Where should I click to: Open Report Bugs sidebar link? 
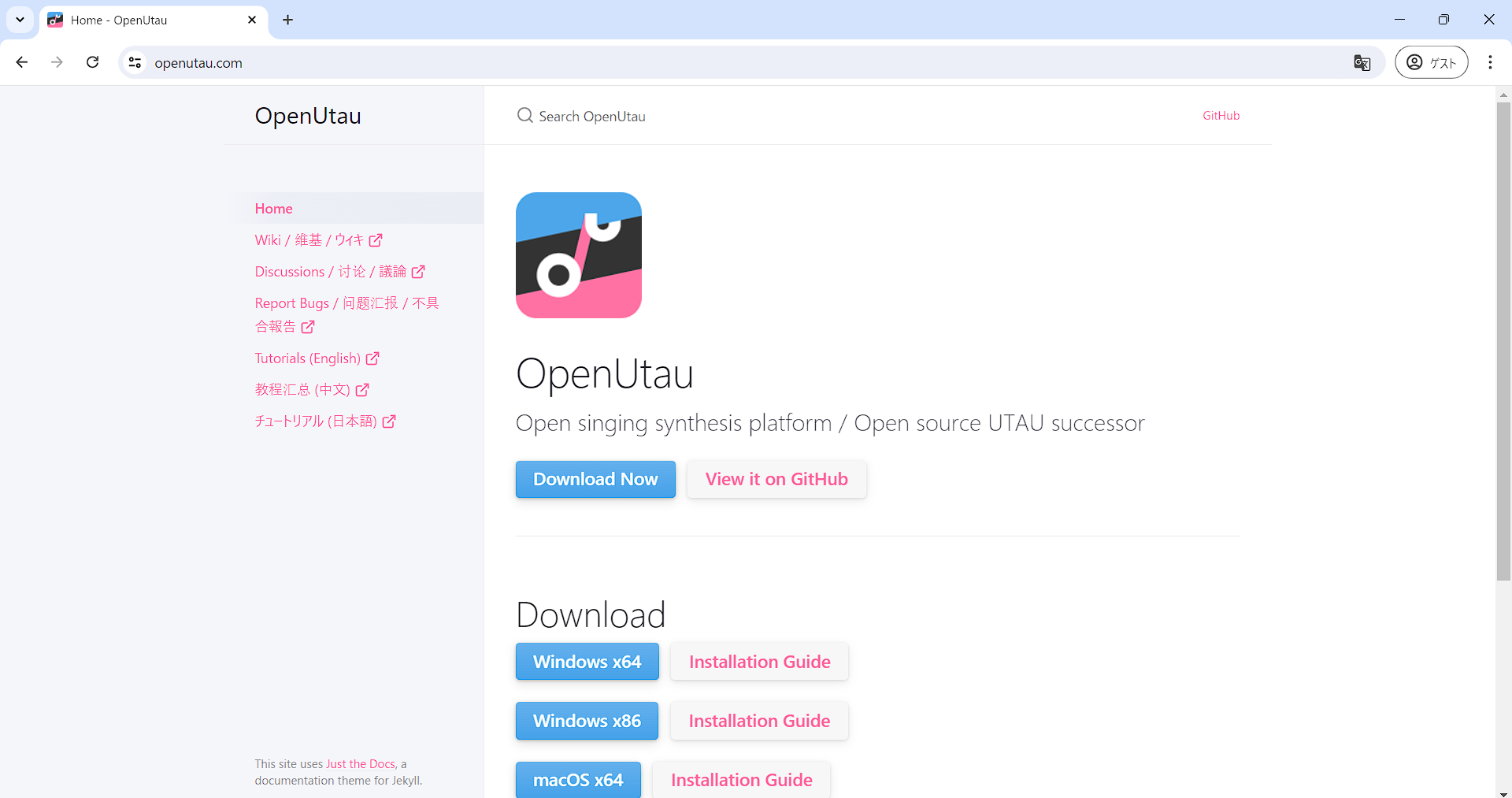point(346,314)
